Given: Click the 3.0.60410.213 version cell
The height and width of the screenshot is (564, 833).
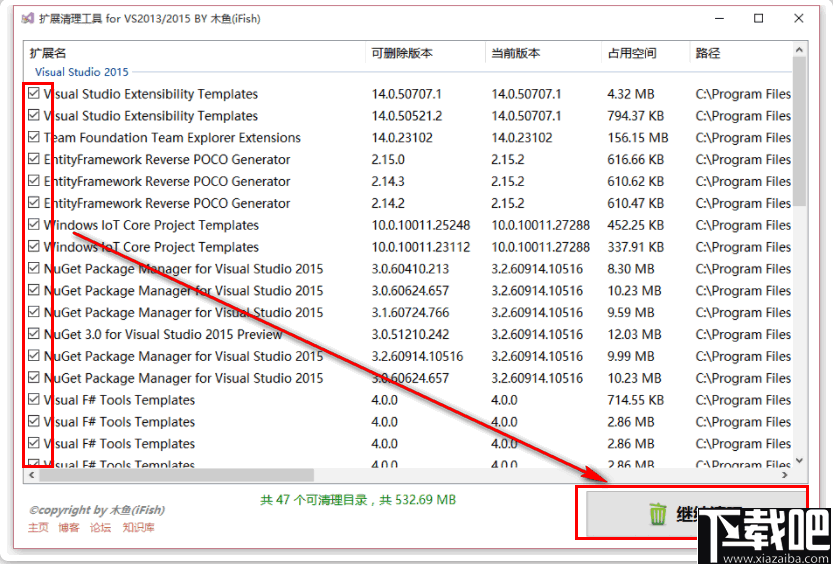Looking at the screenshot, I should tap(410, 269).
